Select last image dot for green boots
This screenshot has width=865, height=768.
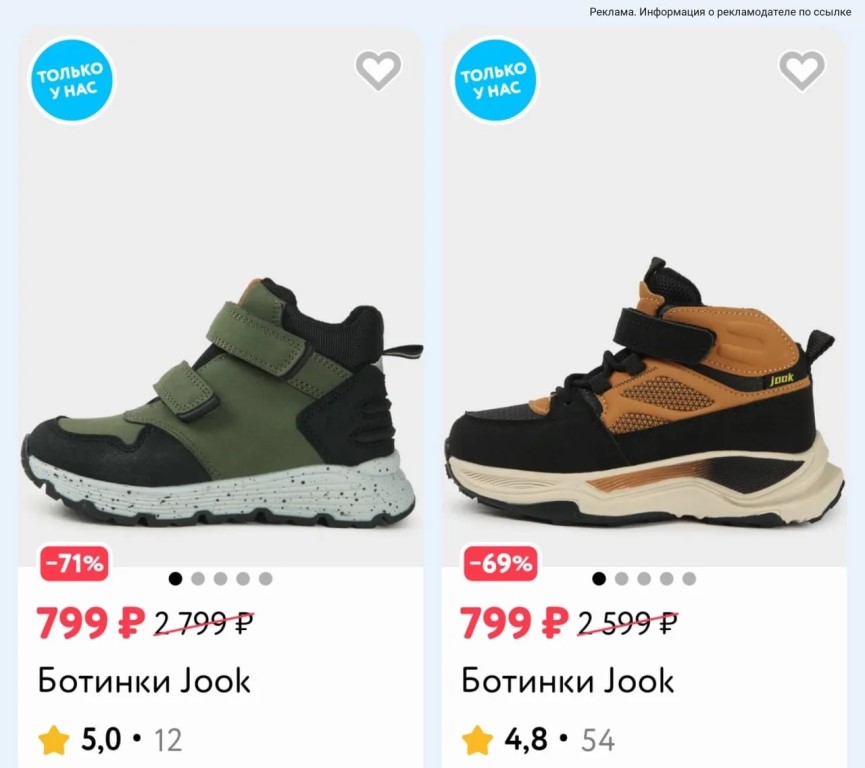coord(266,579)
